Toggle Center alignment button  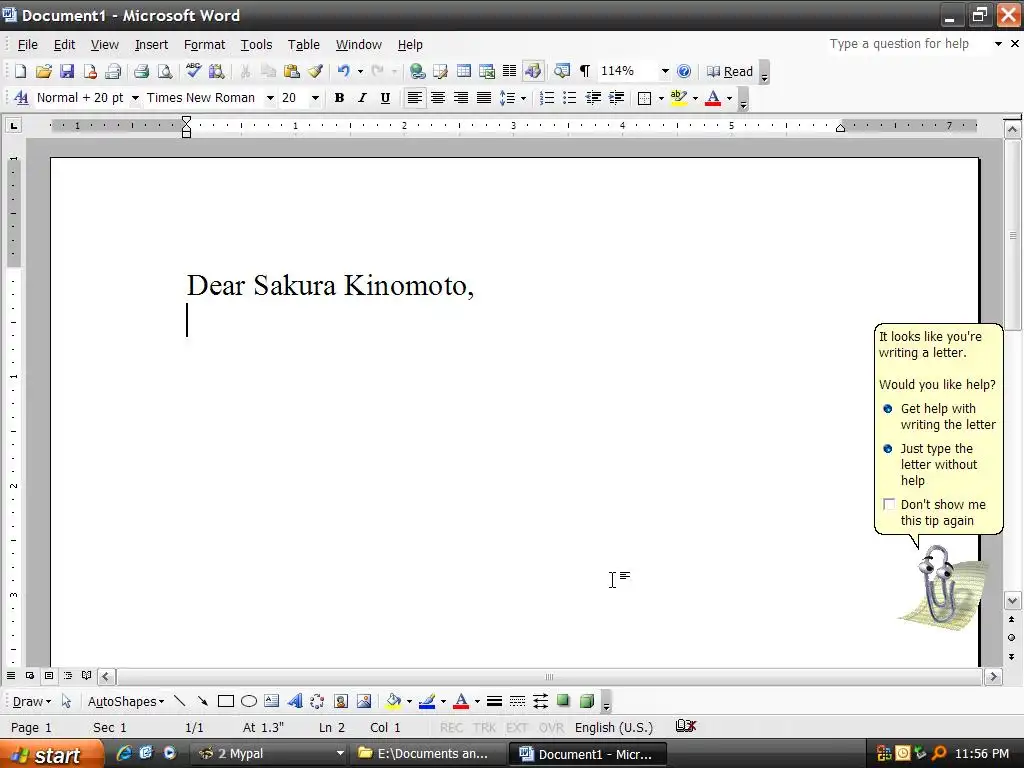click(x=438, y=98)
